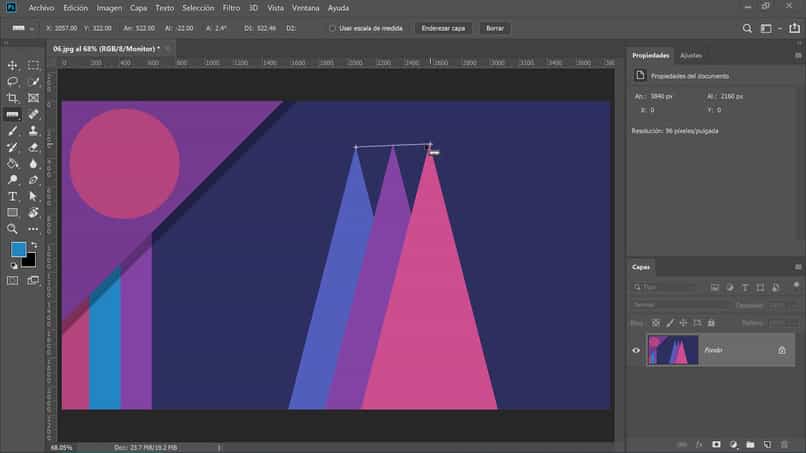Open the Archivo menu
This screenshot has width=806, height=453.
(41, 8)
